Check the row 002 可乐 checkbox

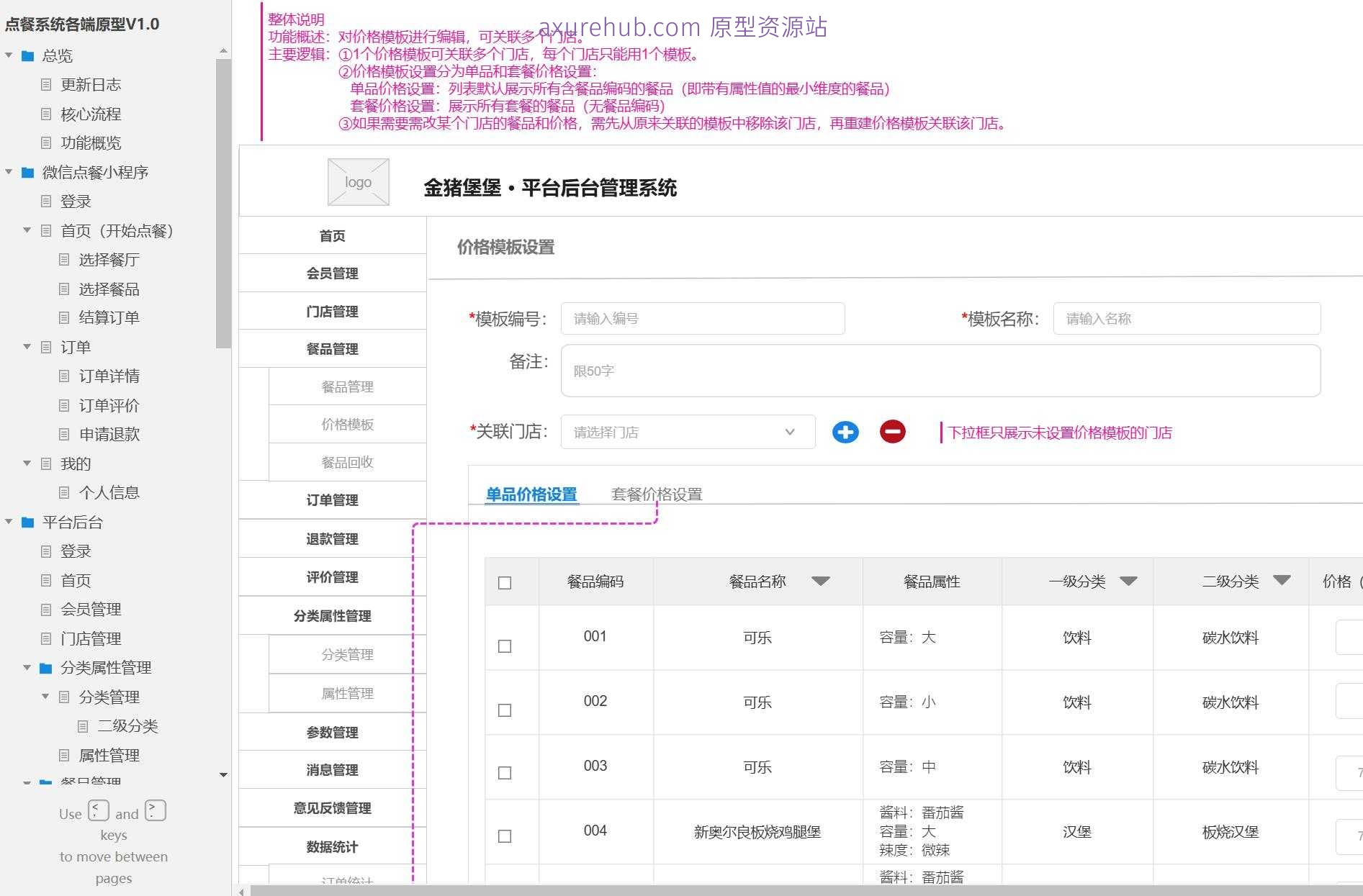click(x=505, y=710)
